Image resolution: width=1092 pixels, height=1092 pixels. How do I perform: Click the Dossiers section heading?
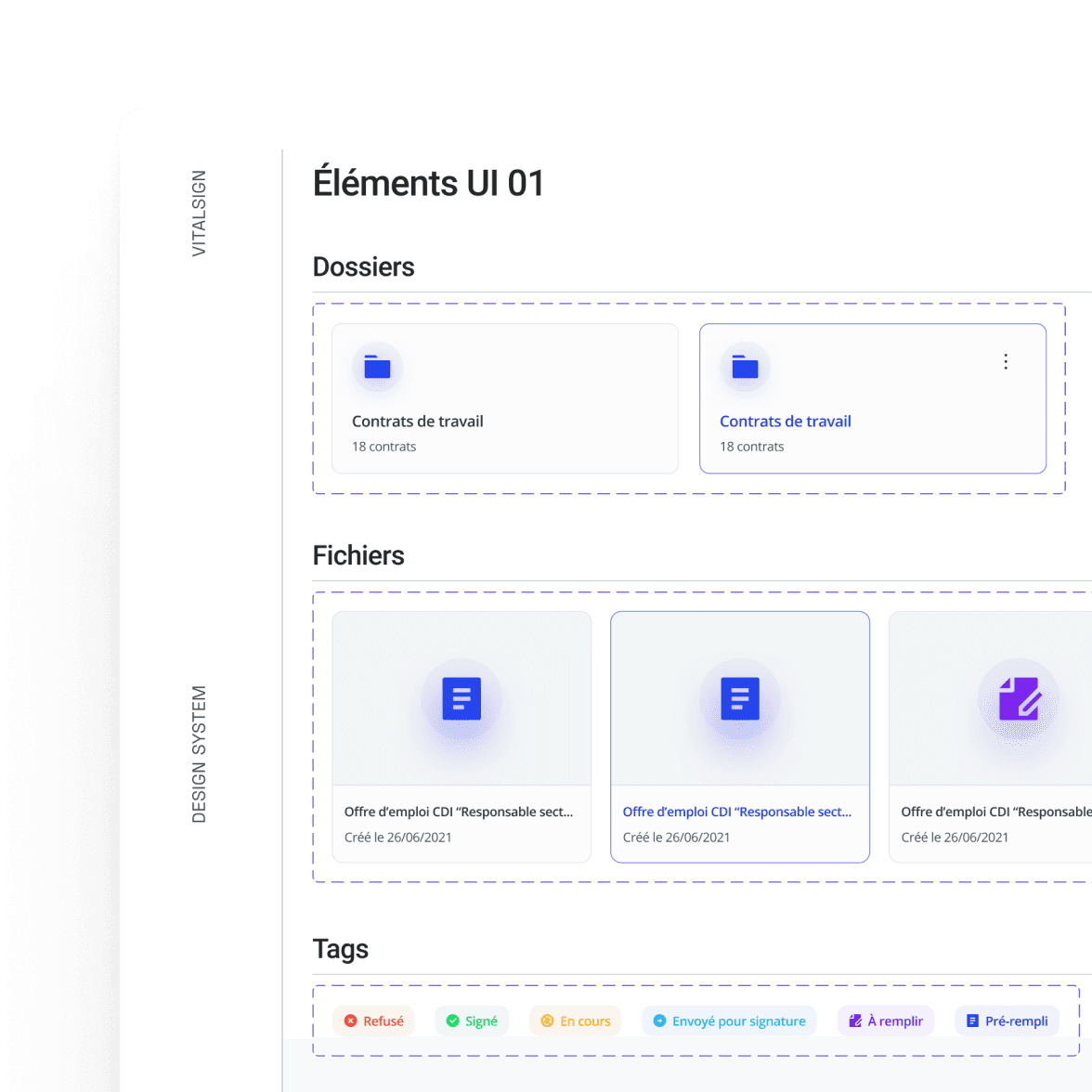tap(364, 266)
